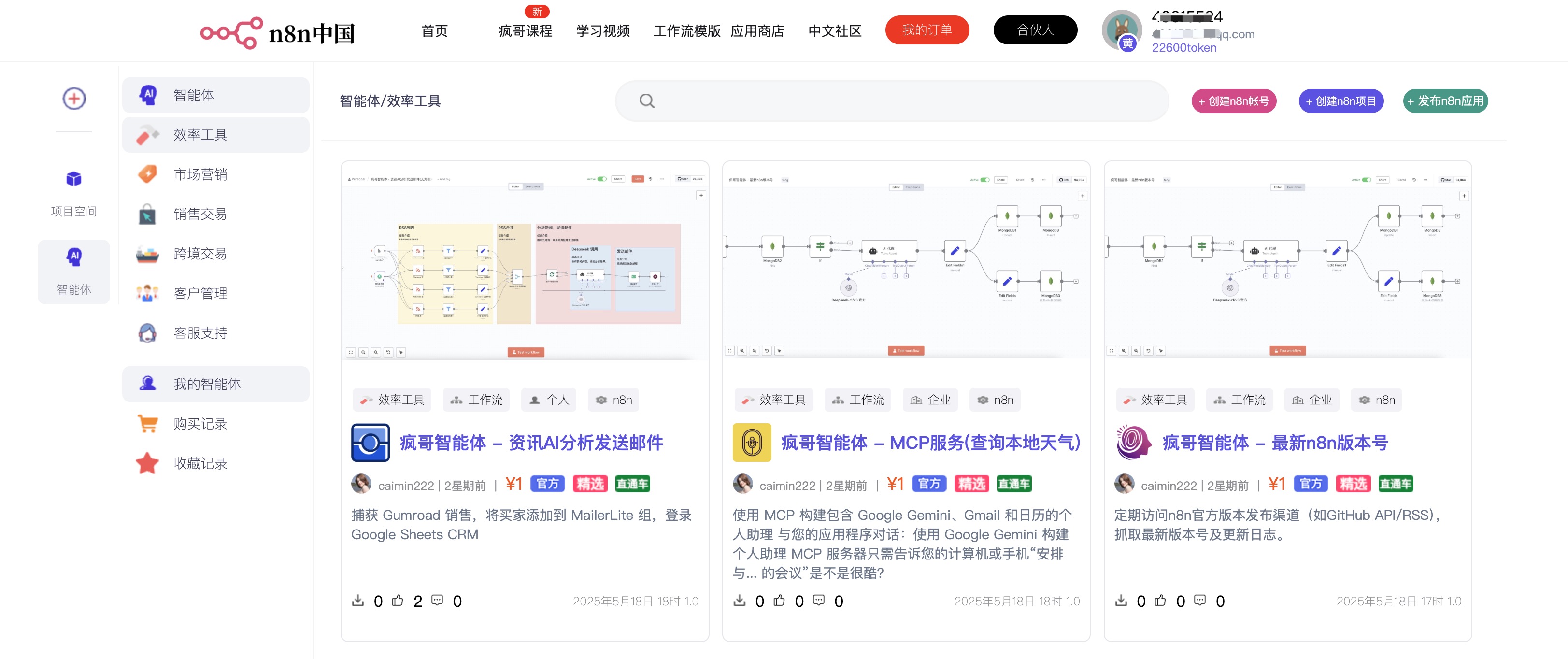This screenshot has height=659, width=1568.
Task: Click caimin222 avatar on MCP服务 card
Action: click(x=742, y=484)
